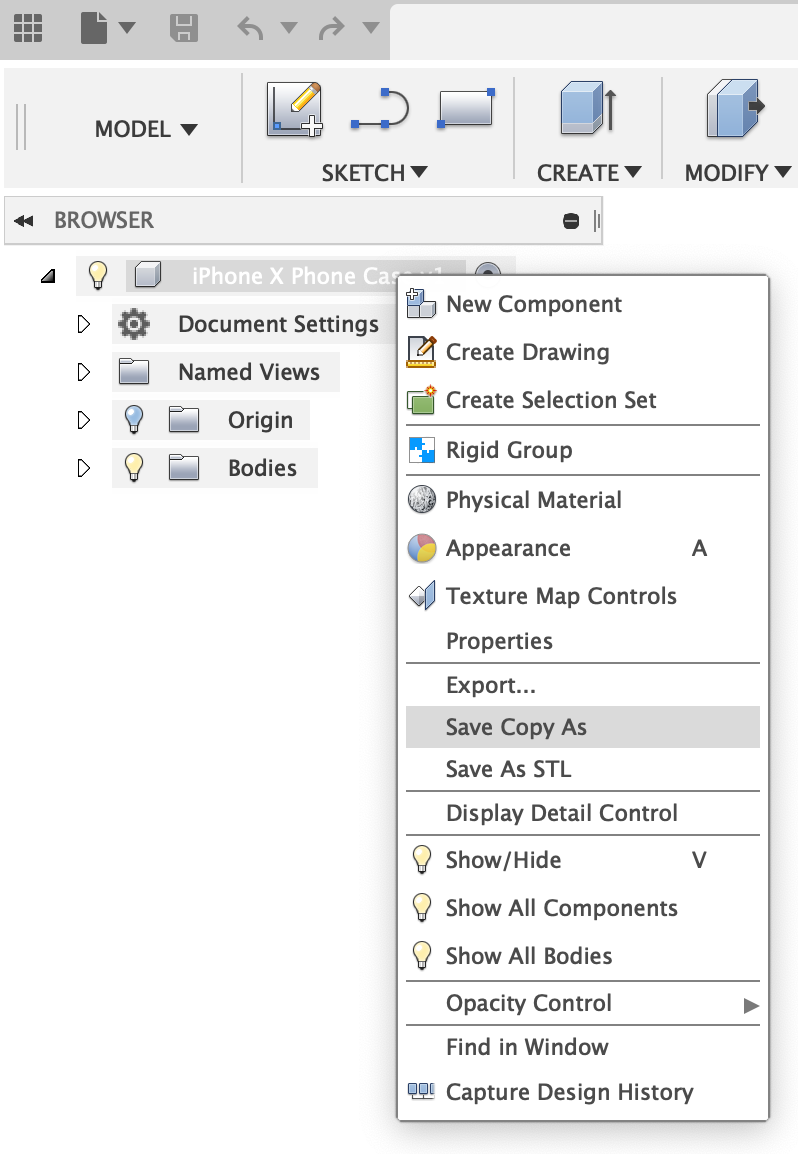The height and width of the screenshot is (1154, 798).
Task: Toggle visibility bulb of Origin folder
Action: pyautogui.click(x=133, y=420)
